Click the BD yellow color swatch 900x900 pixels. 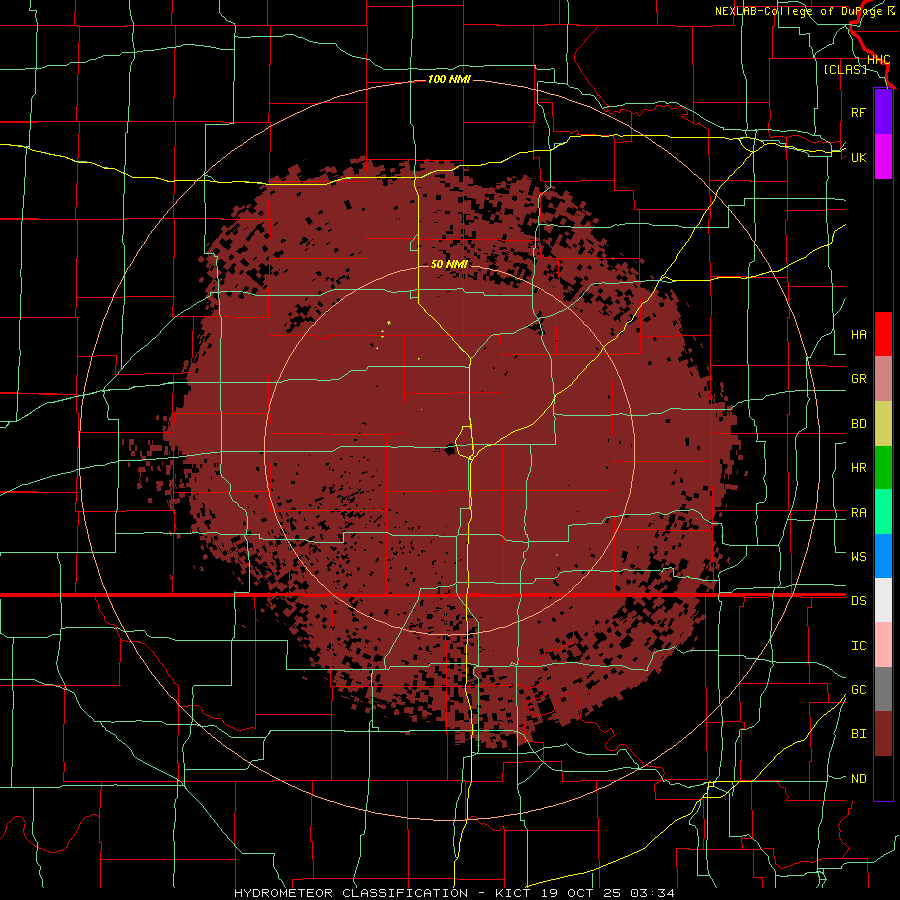(883, 424)
